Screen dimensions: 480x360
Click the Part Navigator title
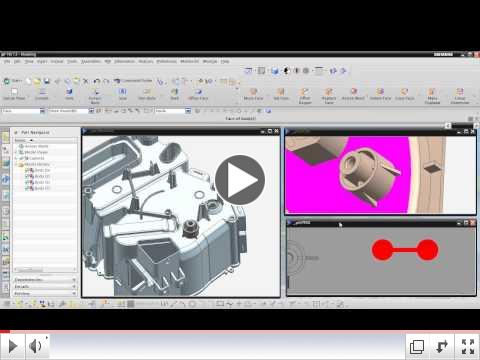(35, 133)
